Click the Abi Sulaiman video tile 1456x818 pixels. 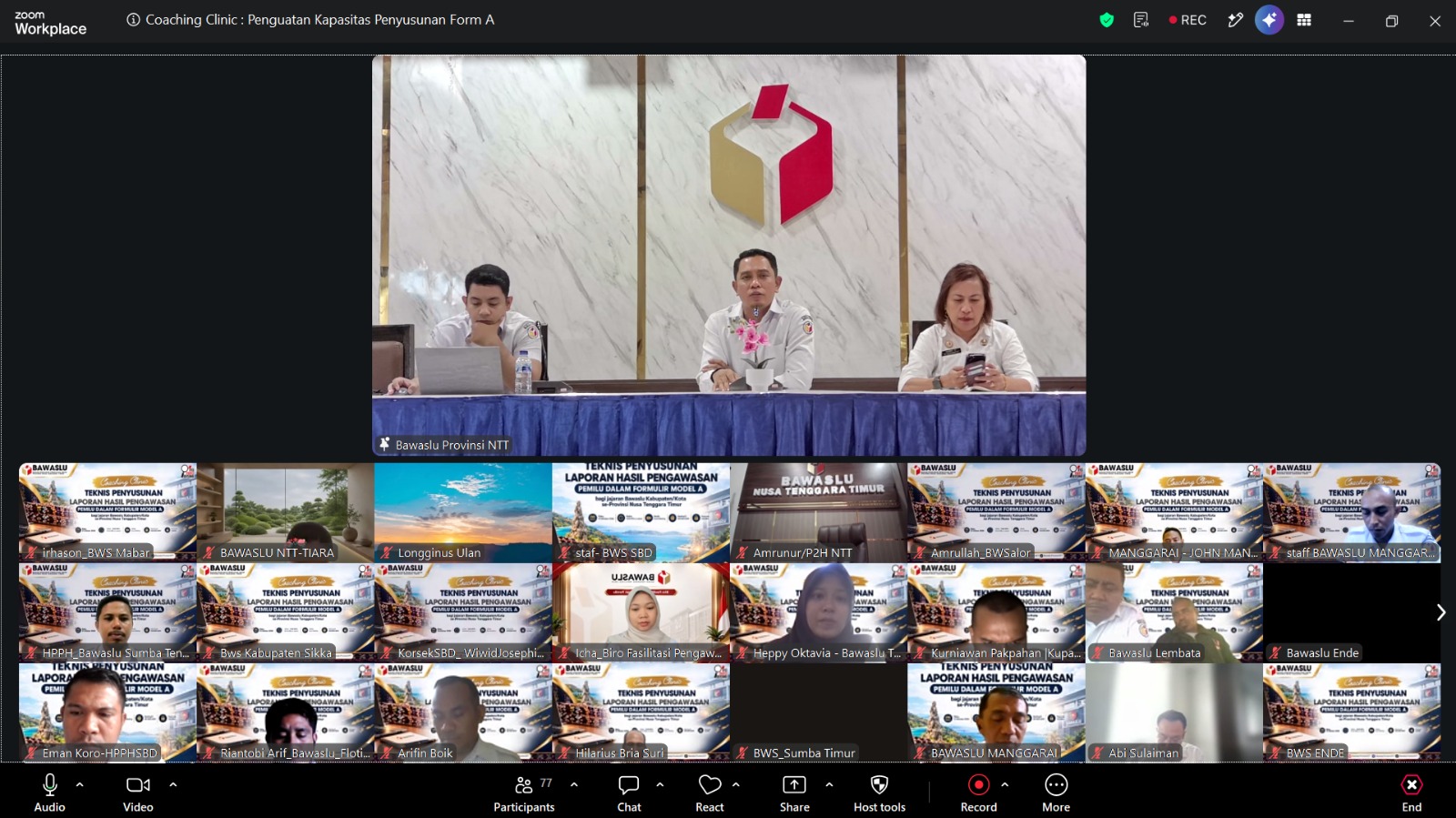[x=1174, y=712]
